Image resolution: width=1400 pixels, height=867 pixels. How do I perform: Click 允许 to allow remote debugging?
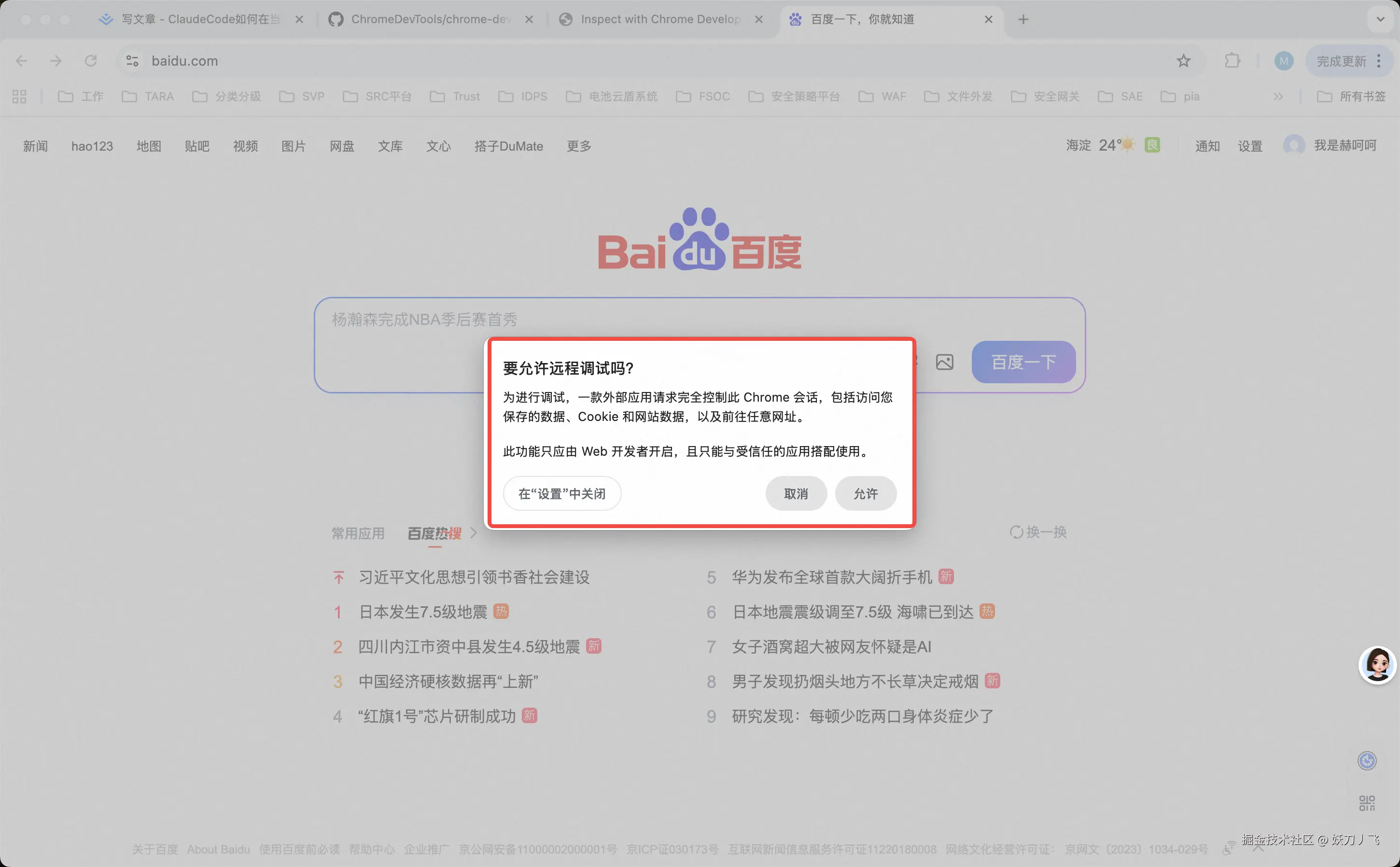[x=865, y=494]
